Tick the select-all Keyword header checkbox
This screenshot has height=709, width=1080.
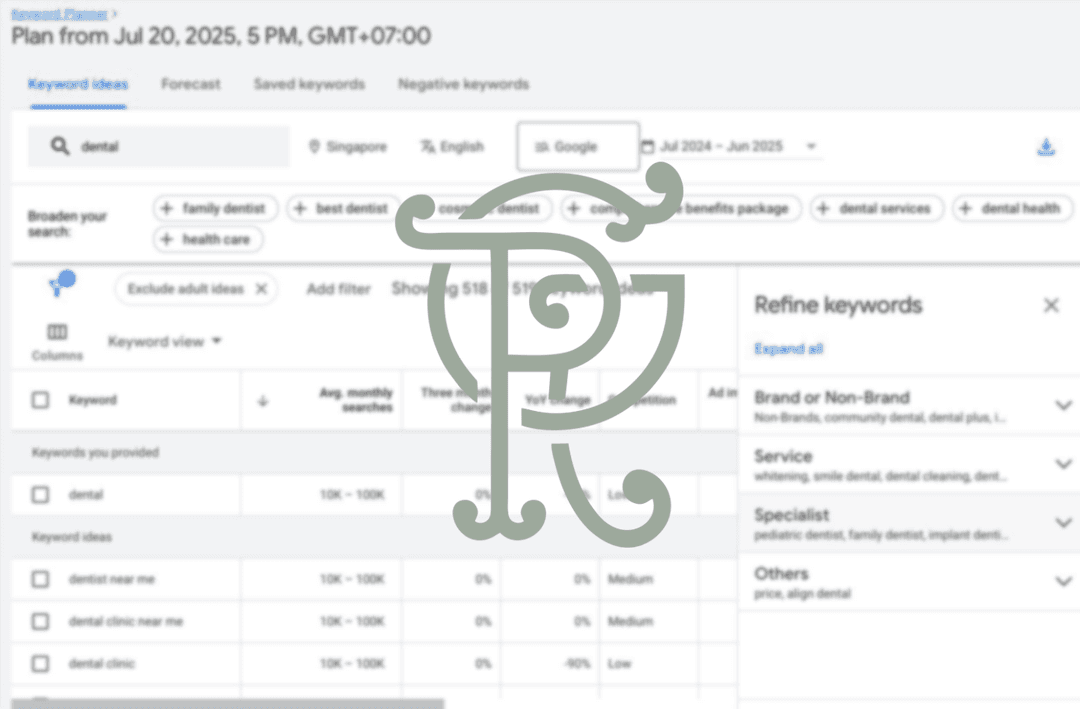[41, 400]
